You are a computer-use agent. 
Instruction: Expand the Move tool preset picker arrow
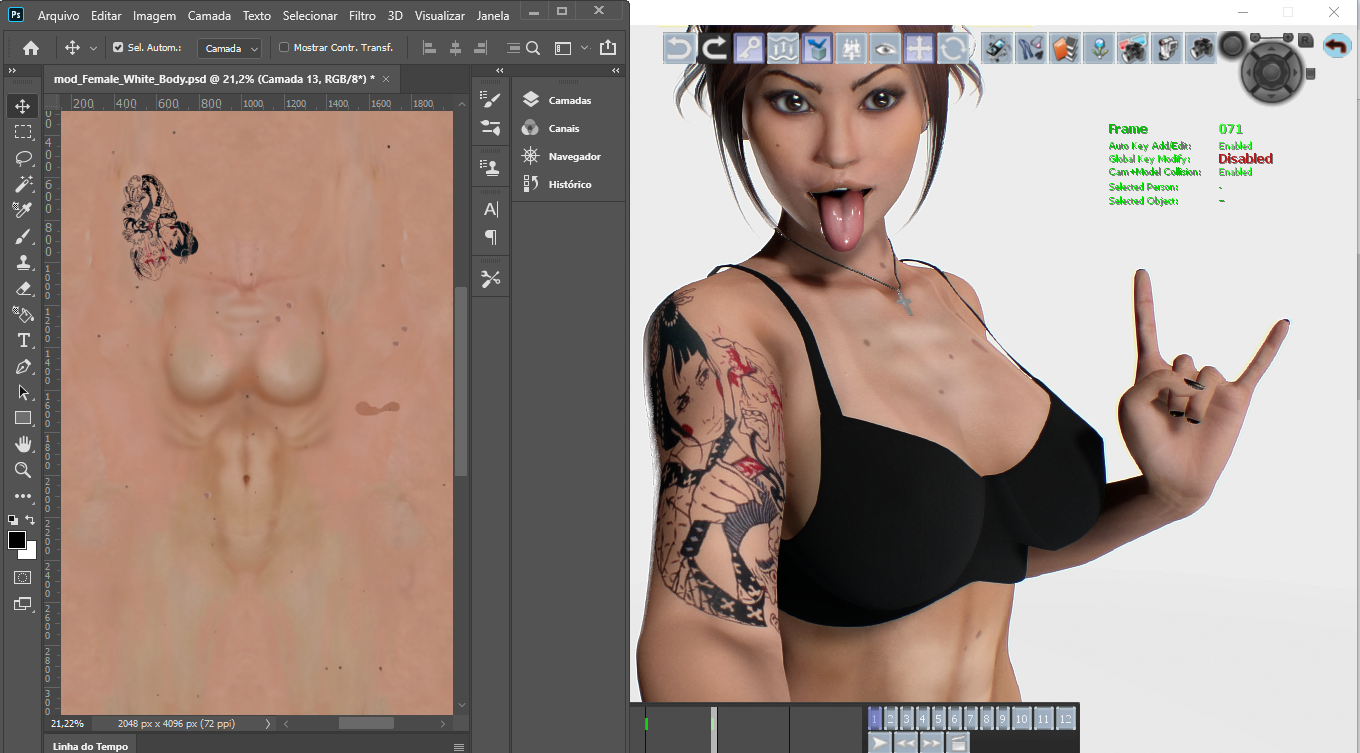pos(93,48)
